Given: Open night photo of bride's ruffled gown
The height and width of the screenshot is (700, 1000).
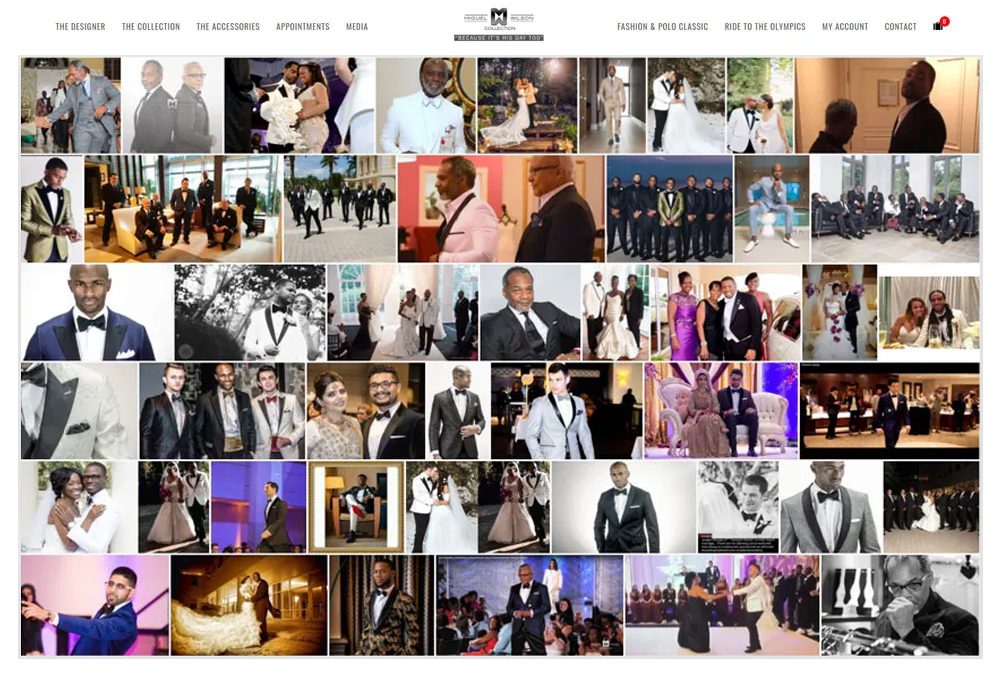Looking at the screenshot, I should point(249,606).
